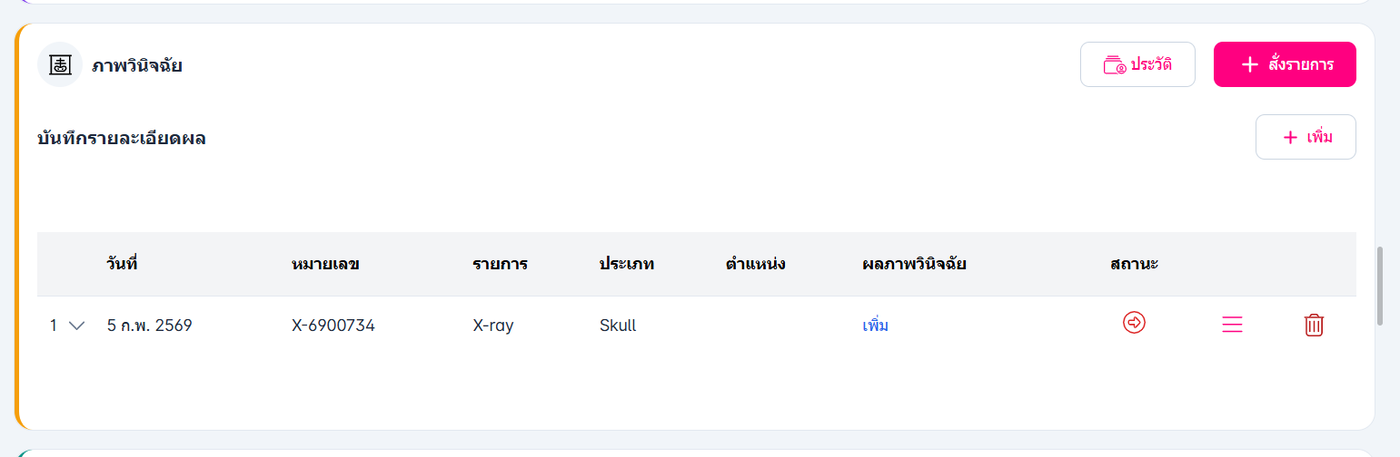Click the X-ray item cell
Screen dimensions: 1400x457
click(493, 325)
